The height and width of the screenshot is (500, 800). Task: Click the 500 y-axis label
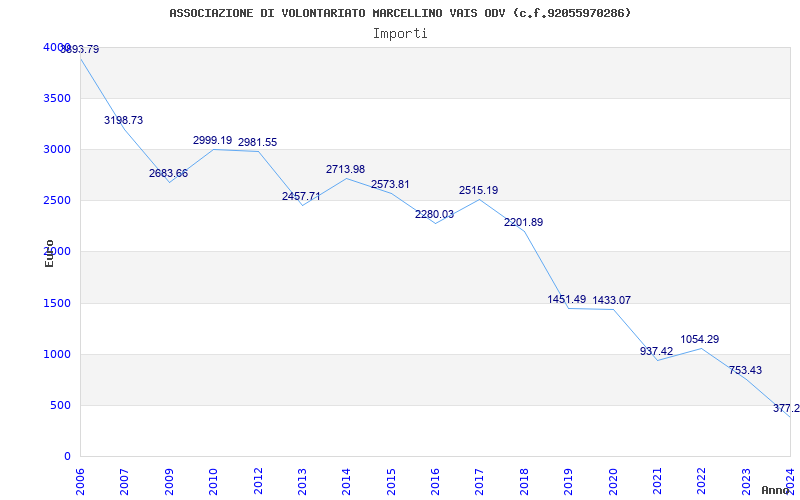pyautogui.click(x=59, y=405)
